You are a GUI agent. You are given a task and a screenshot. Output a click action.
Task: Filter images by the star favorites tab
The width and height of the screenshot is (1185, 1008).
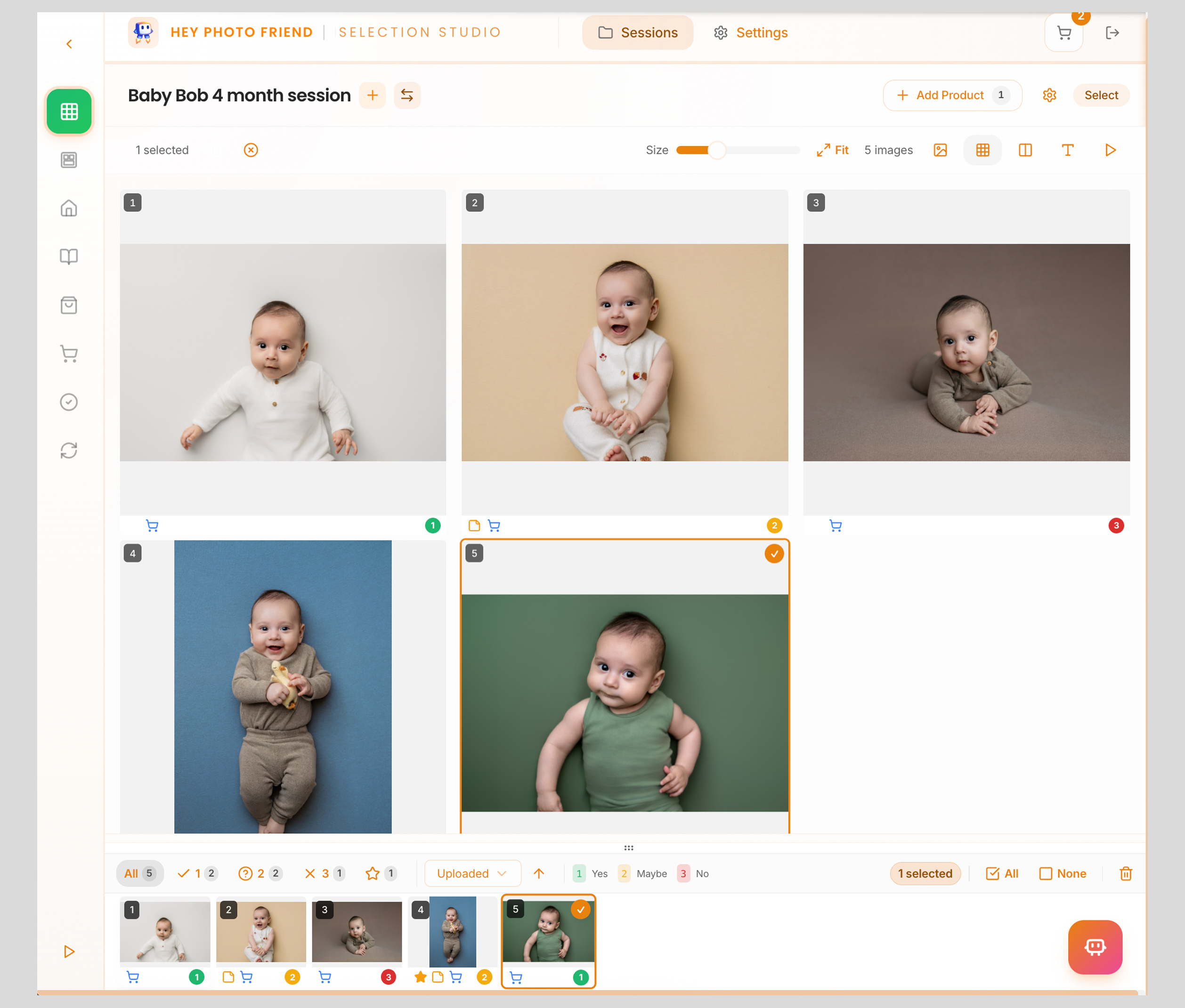[x=381, y=873]
